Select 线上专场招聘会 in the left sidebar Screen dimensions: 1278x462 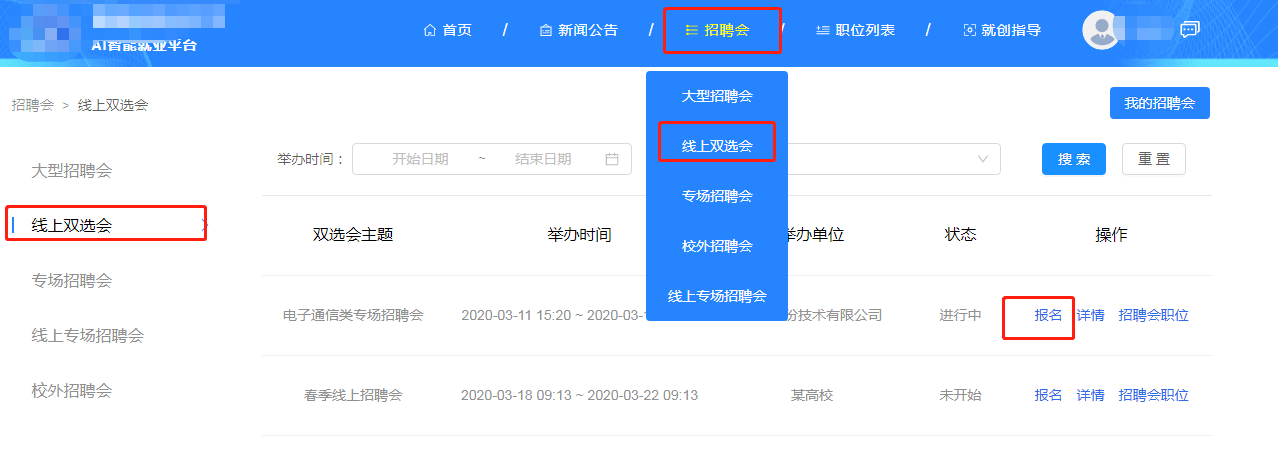tap(88, 335)
